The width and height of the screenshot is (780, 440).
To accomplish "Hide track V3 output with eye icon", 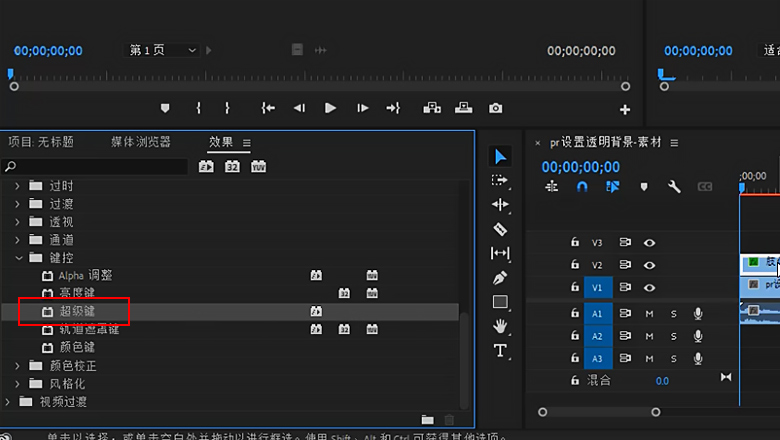I will 649,243.
